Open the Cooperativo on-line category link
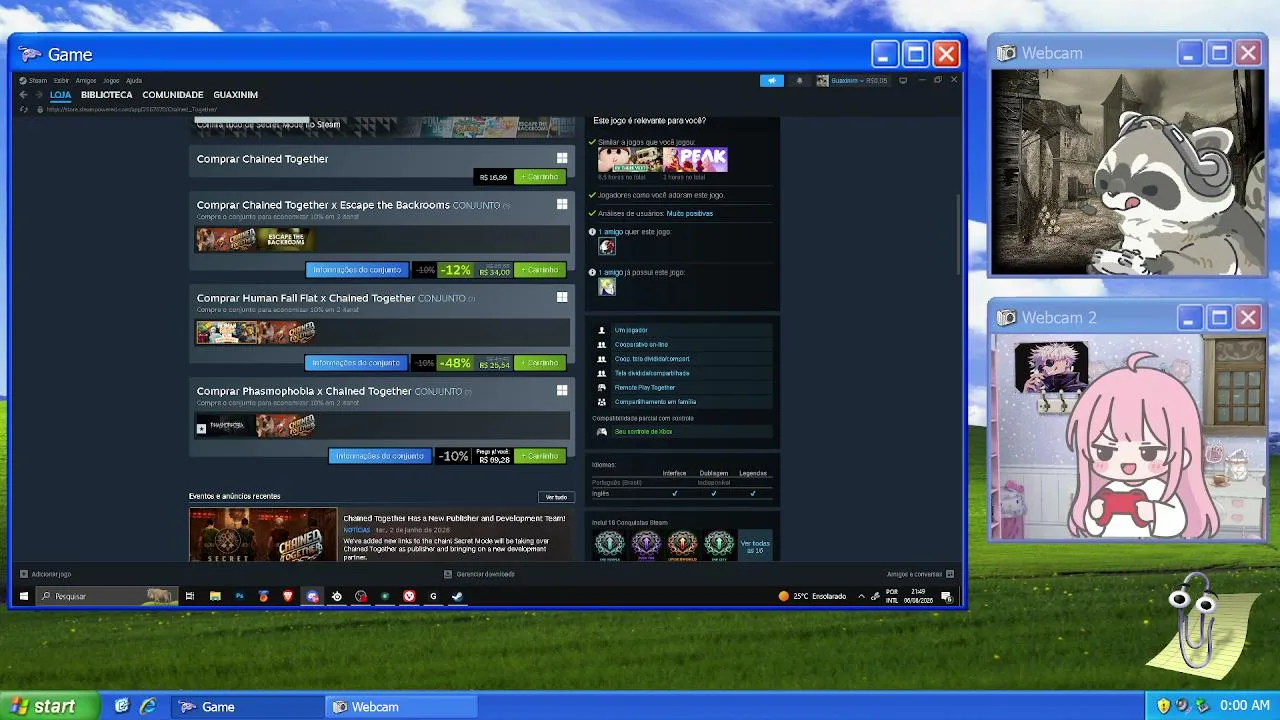1280x720 pixels. [641, 344]
